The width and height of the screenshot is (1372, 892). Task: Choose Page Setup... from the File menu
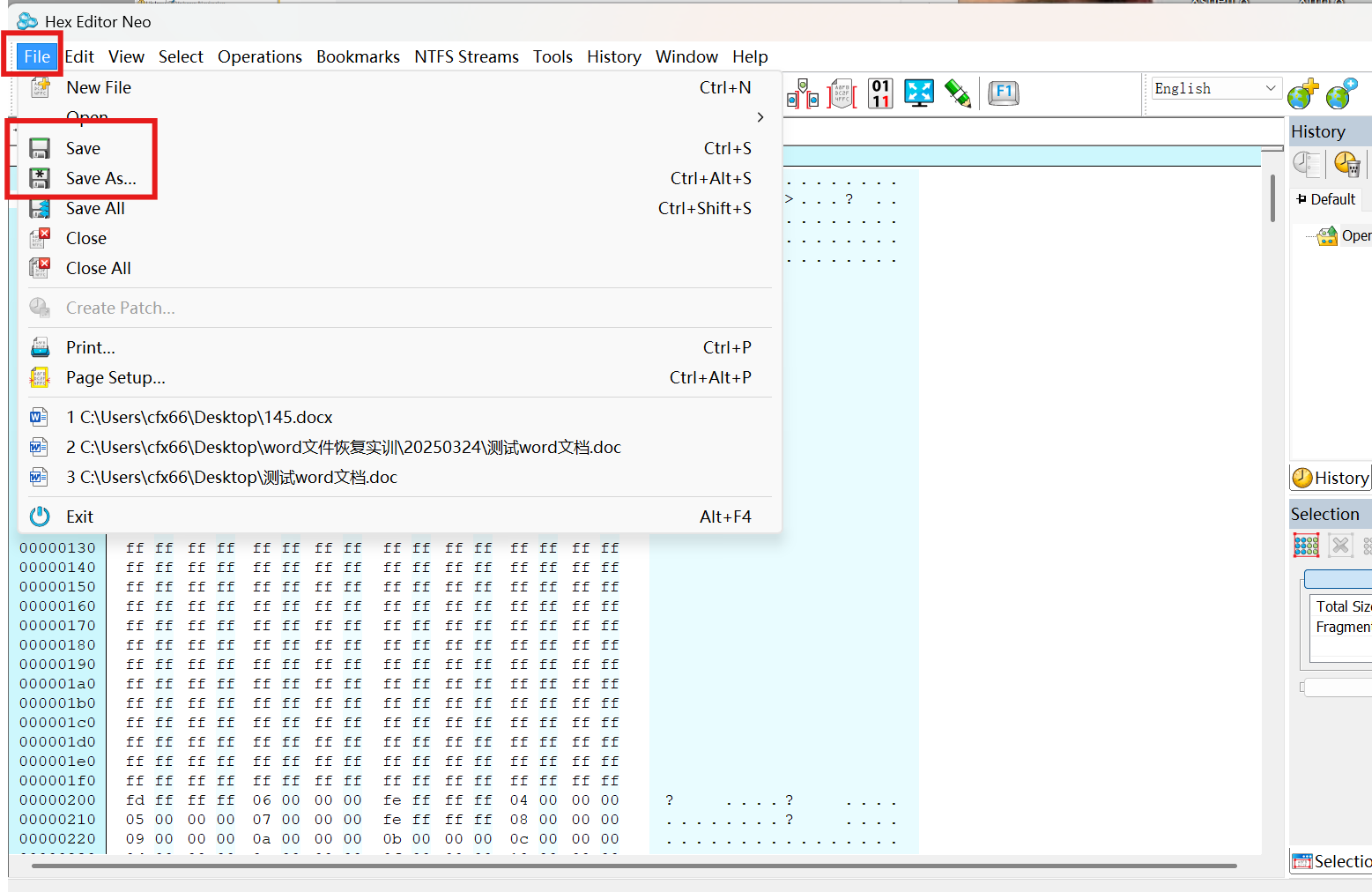tap(400, 377)
